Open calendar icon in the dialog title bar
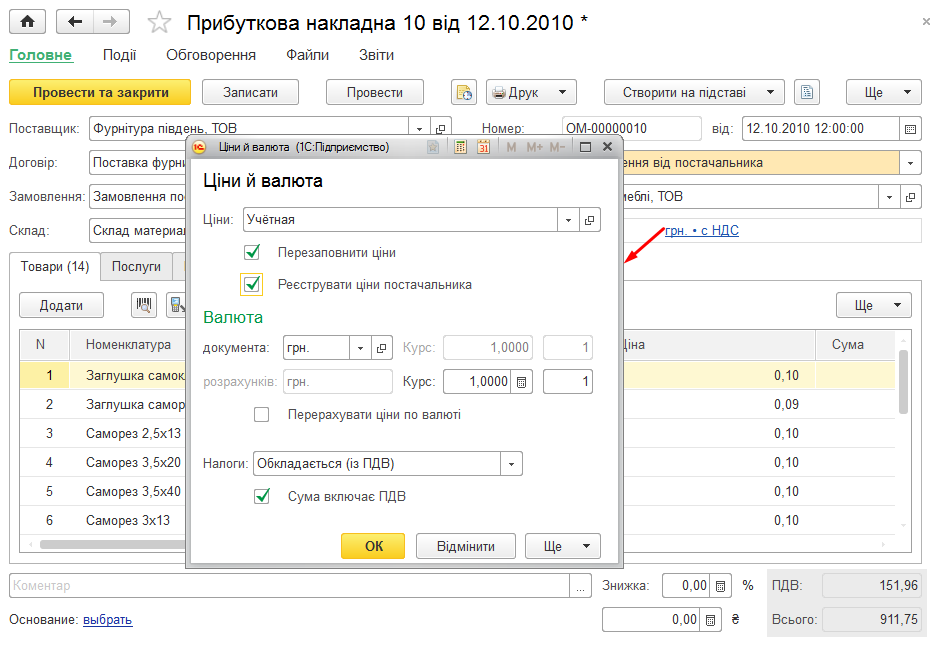The image size is (937, 645). coord(483,147)
